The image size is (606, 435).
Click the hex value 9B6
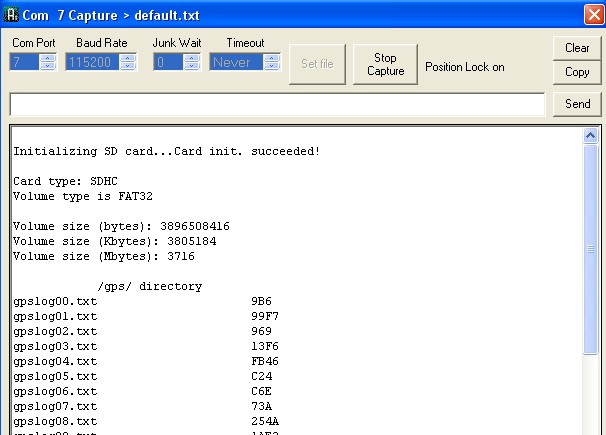(261, 301)
